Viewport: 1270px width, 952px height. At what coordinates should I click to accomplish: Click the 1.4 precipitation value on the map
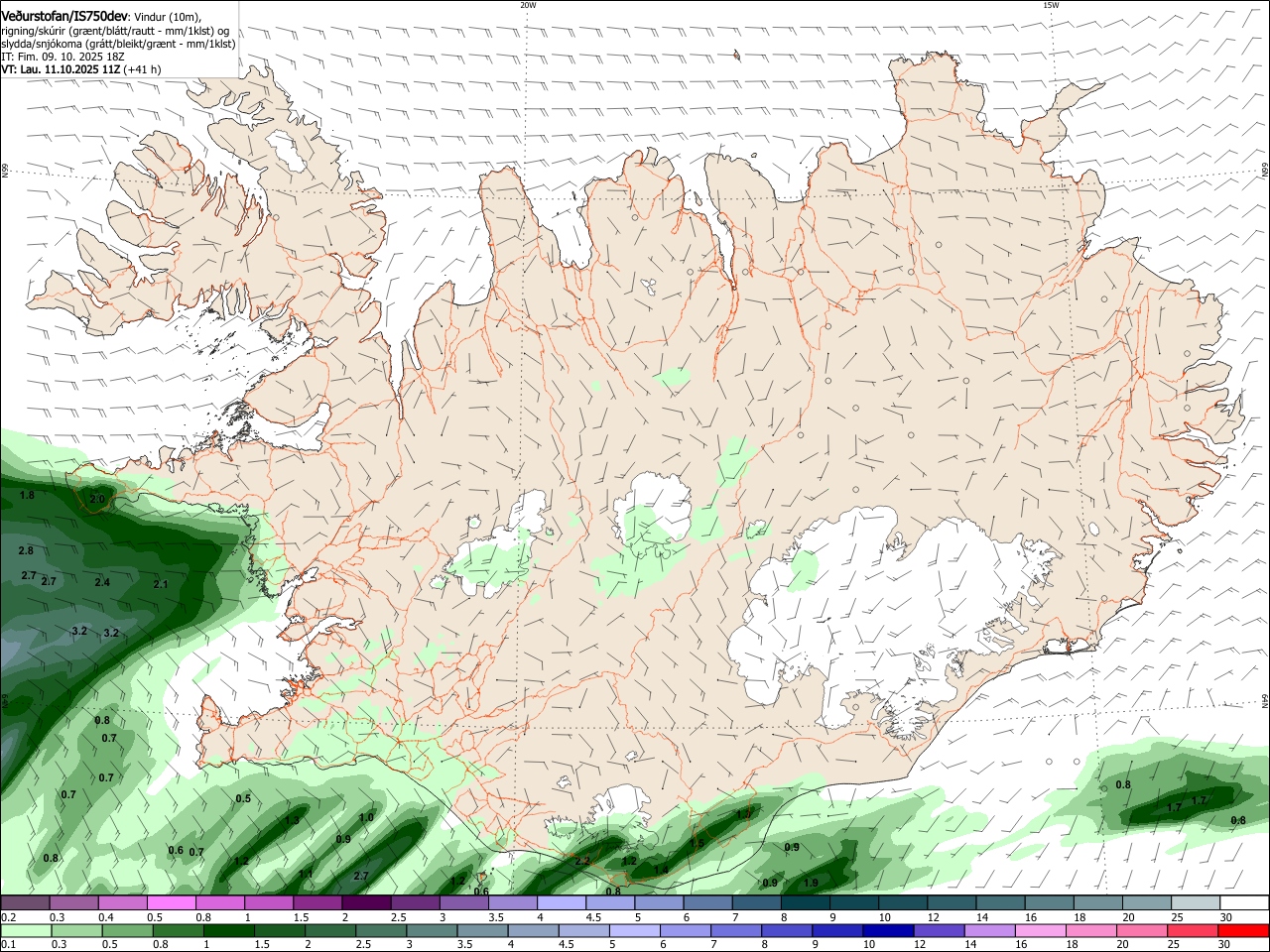pos(661,870)
